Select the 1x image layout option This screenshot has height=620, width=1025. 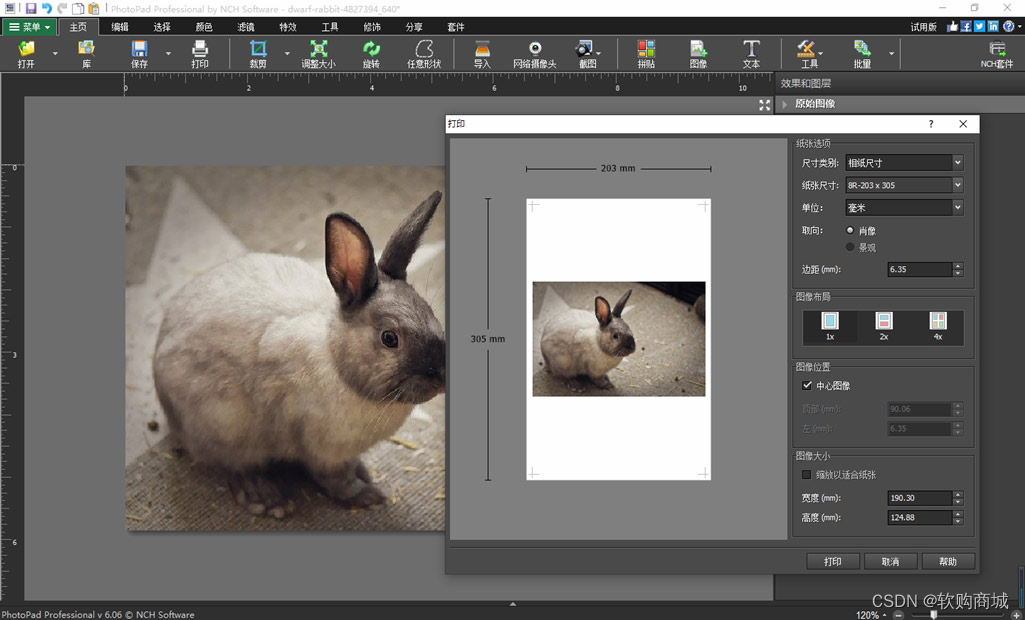coord(830,326)
